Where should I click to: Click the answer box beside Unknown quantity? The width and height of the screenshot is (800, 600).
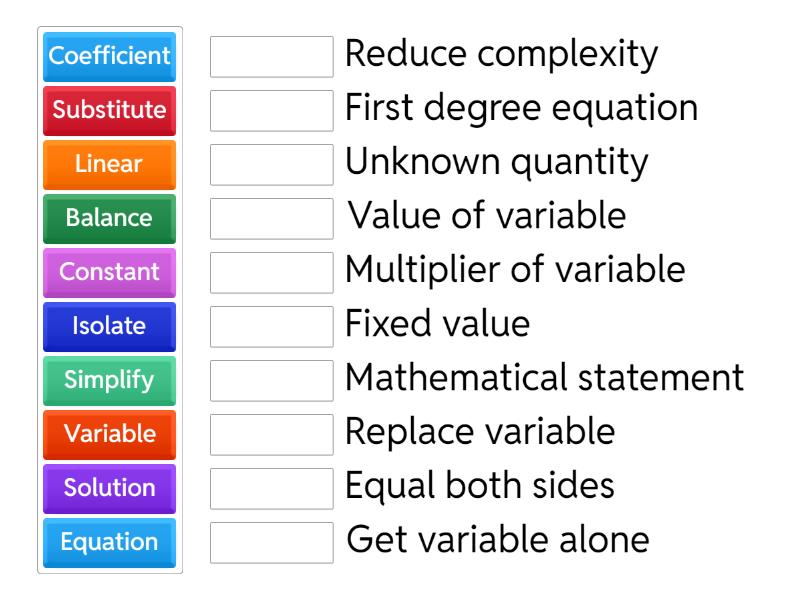pos(272,166)
